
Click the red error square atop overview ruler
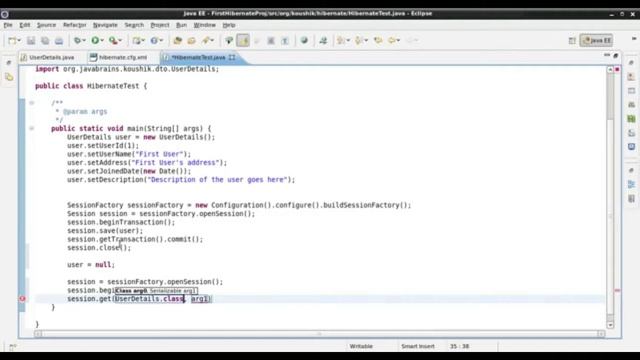pos(617,70)
